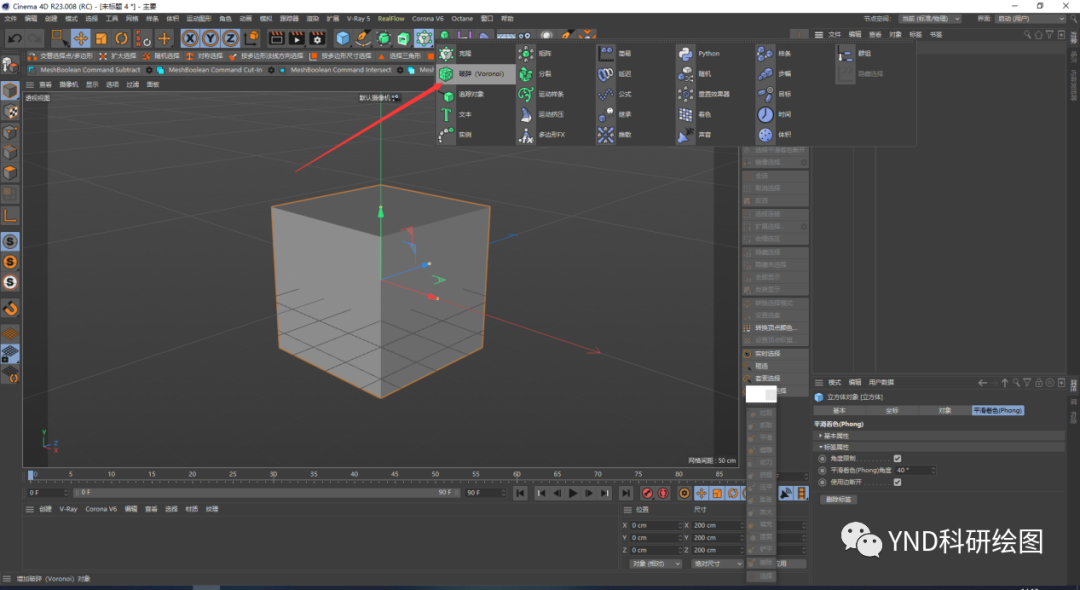Pick the Shader effector grid icon
Image resolution: width=1080 pixels, height=590 pixels.
685,114
